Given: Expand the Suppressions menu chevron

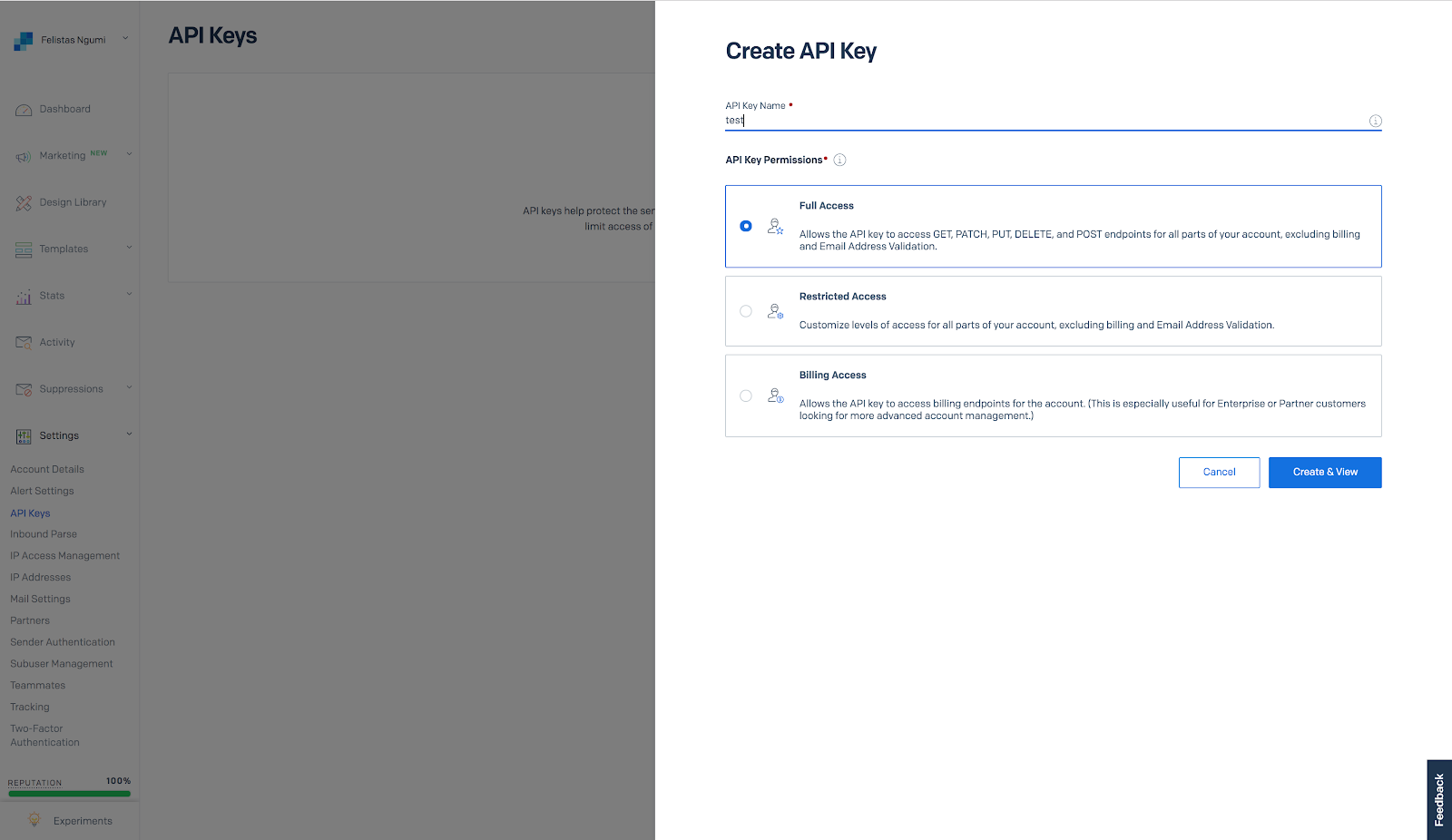Looking at the screenshot, I should coord(129,387).
